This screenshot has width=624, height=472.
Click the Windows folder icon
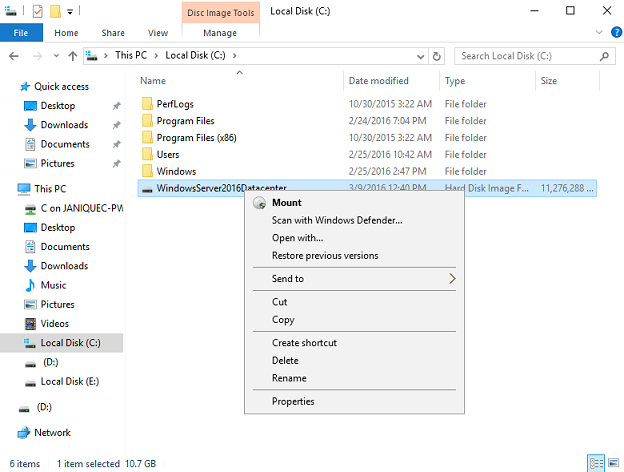pos(147,171)
